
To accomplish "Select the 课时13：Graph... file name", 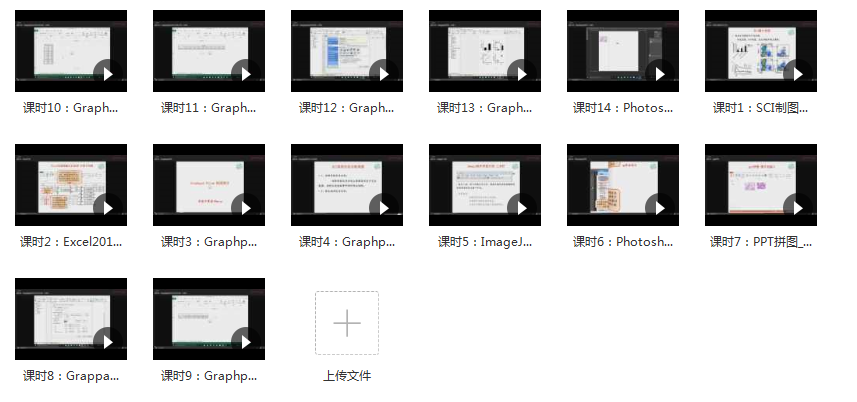I will click(485, 108).
